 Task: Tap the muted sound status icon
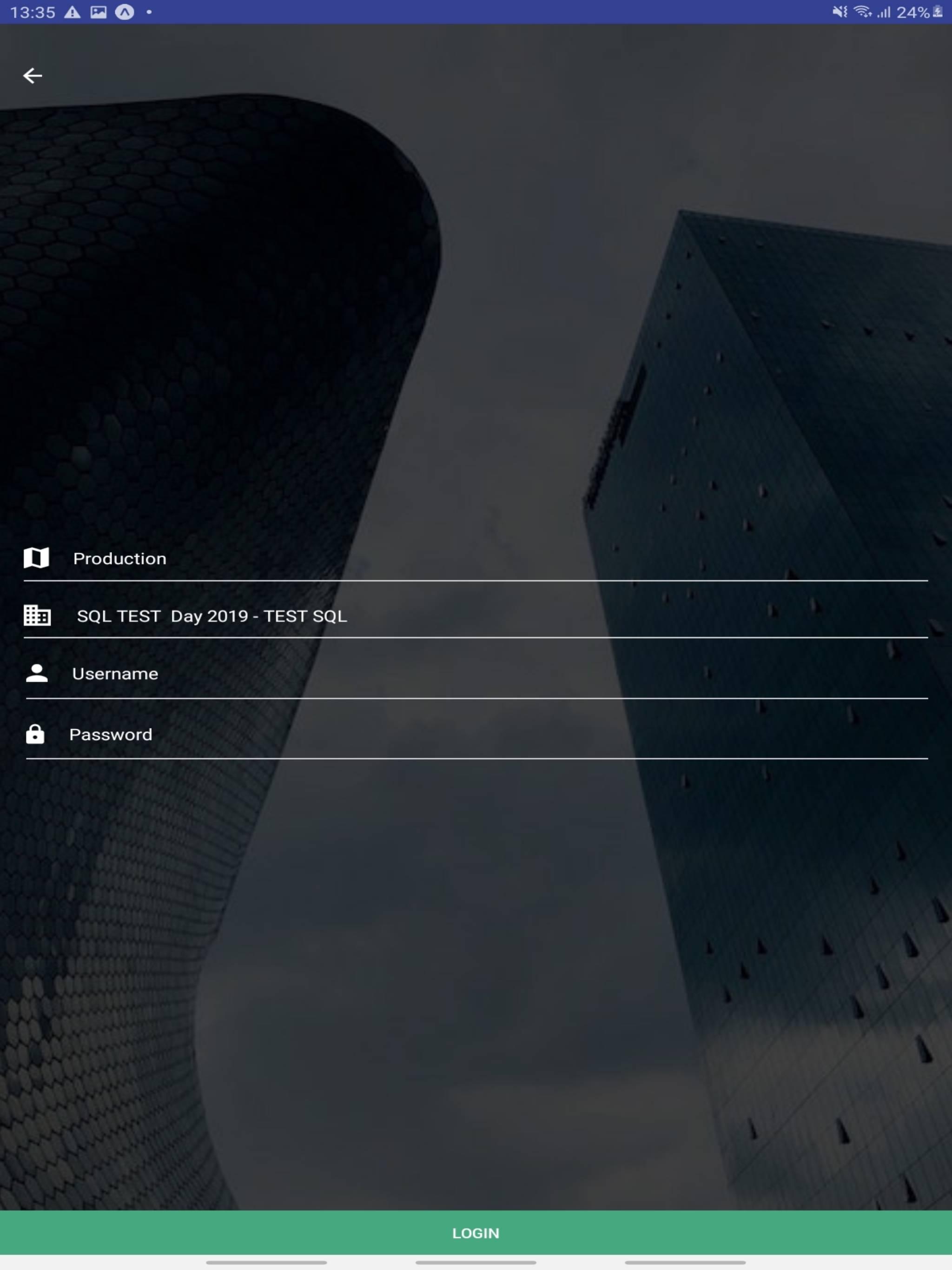[840, 12]
